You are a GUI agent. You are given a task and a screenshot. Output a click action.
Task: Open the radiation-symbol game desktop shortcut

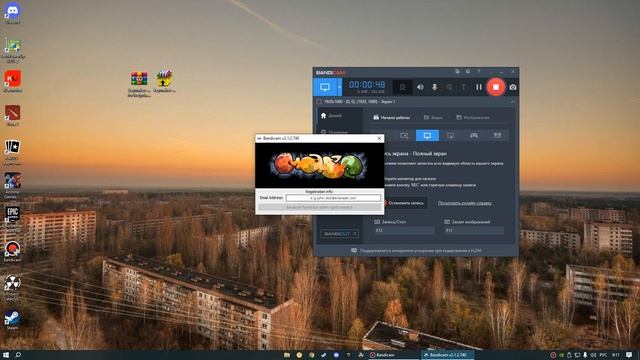(x=12, y=287)
